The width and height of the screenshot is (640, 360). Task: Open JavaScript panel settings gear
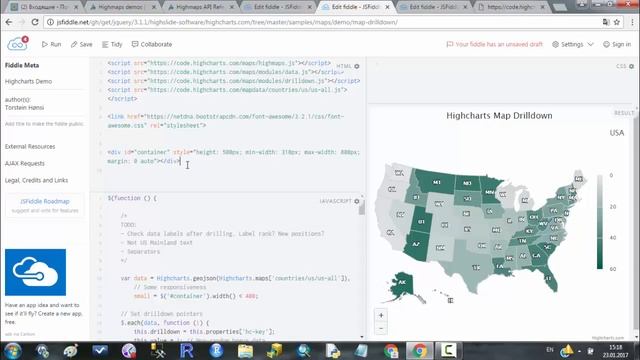(x=357, y=201)
